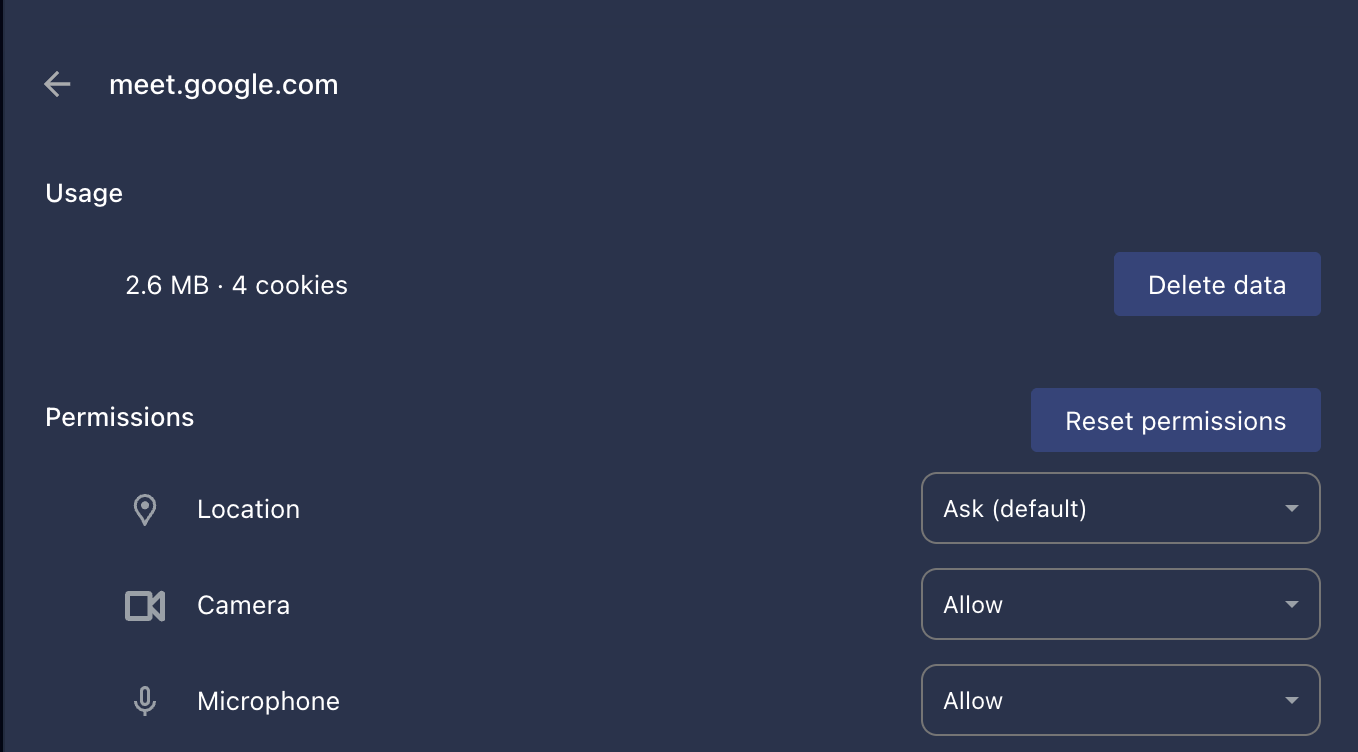Screen dimensions: 1358x752
Task: Click the Usage section heading
Action: pyautogui.click(x=83, y=193)
